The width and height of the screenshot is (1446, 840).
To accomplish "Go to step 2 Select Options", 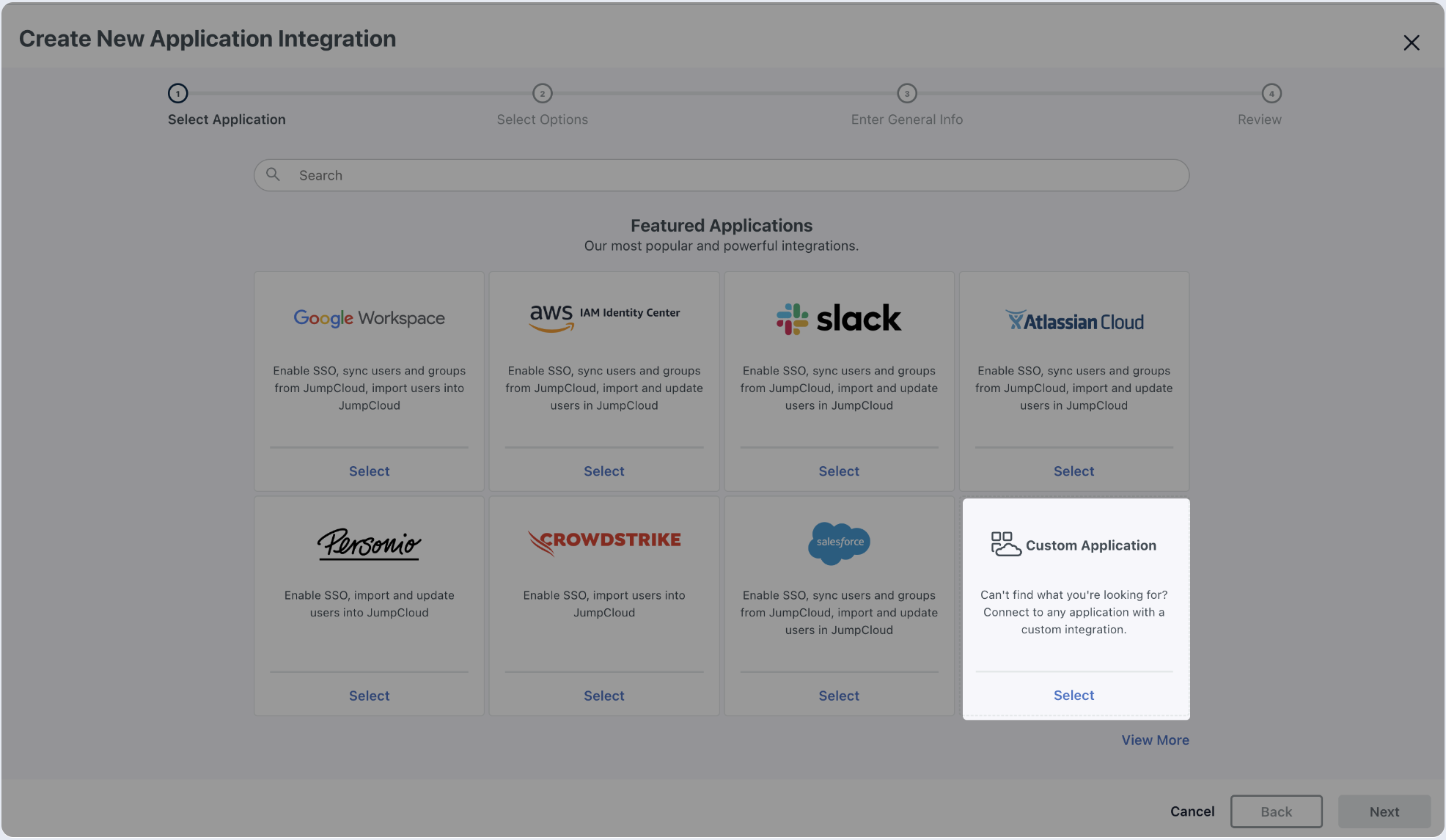I will [542, 94].
